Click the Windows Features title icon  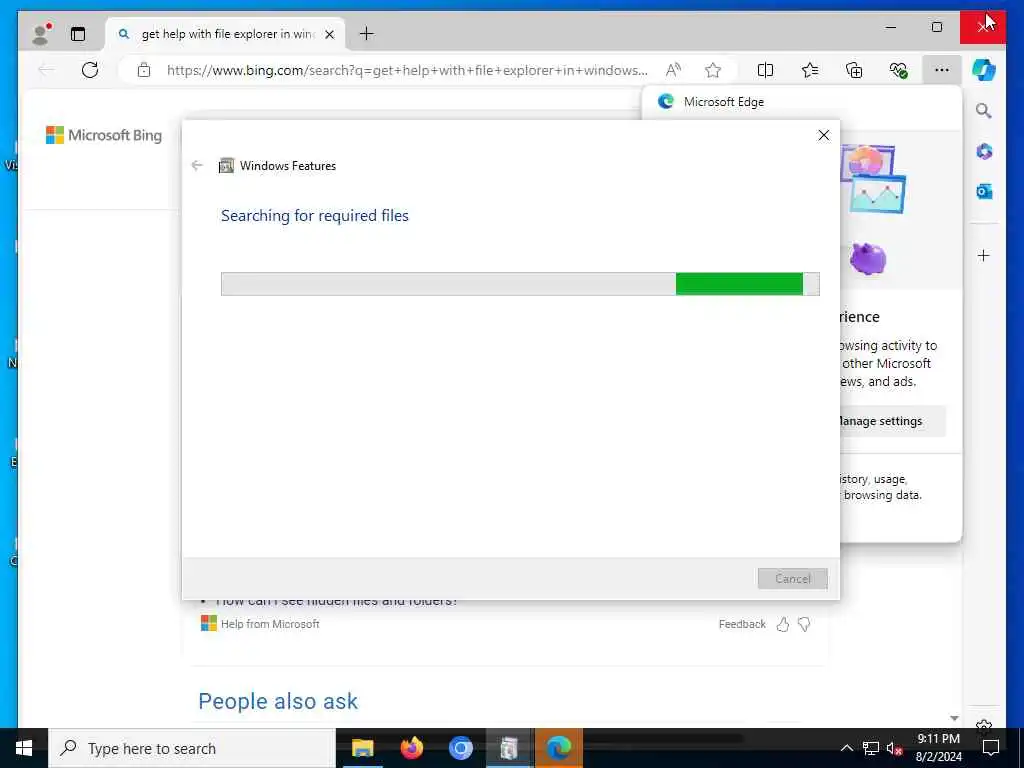coord(226,166)
